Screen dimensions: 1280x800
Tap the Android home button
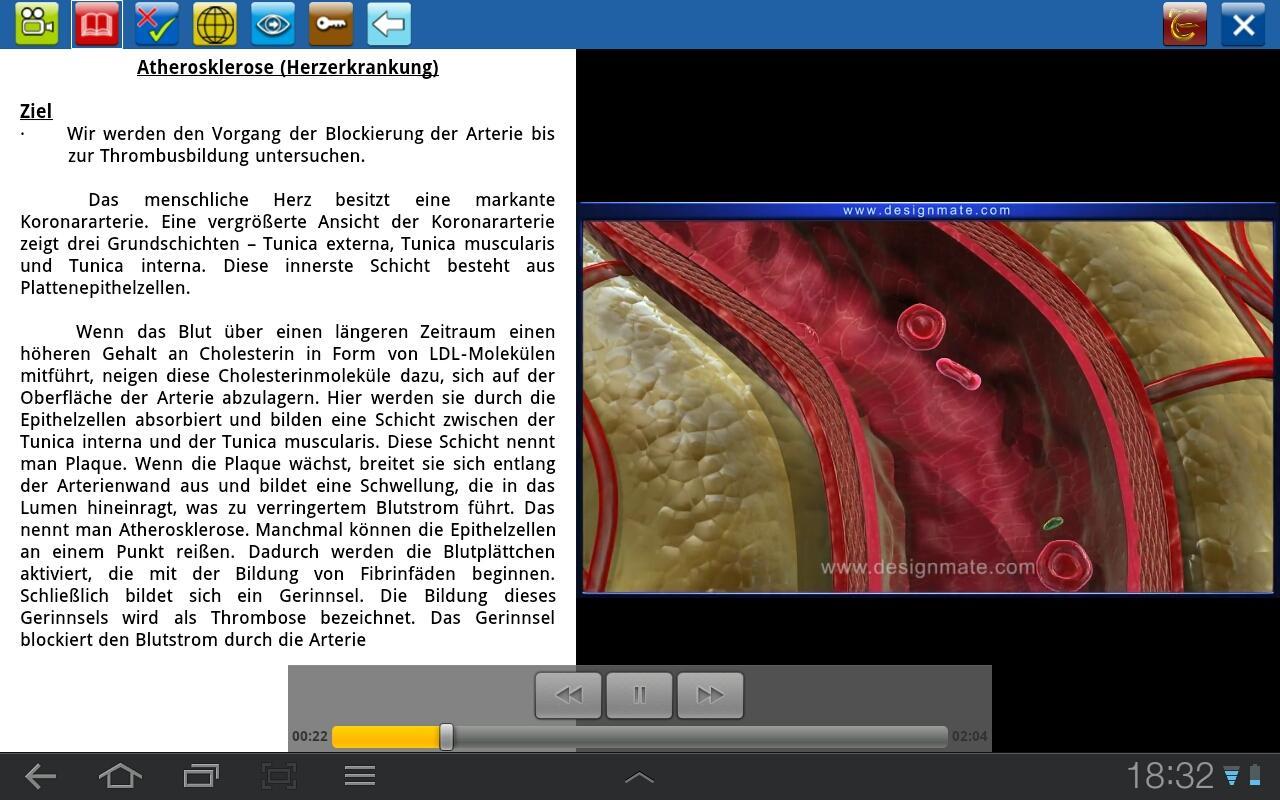120,776
